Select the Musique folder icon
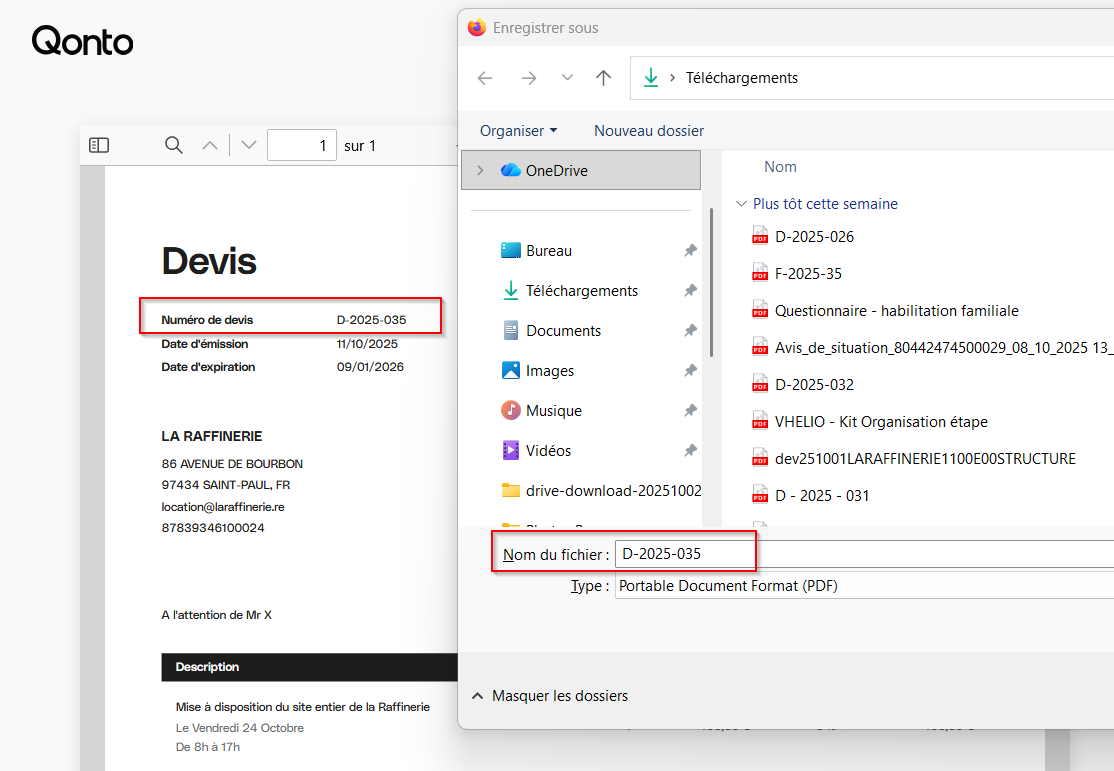The width and height of the screenshot is (1114, 771). click(511, 411)
